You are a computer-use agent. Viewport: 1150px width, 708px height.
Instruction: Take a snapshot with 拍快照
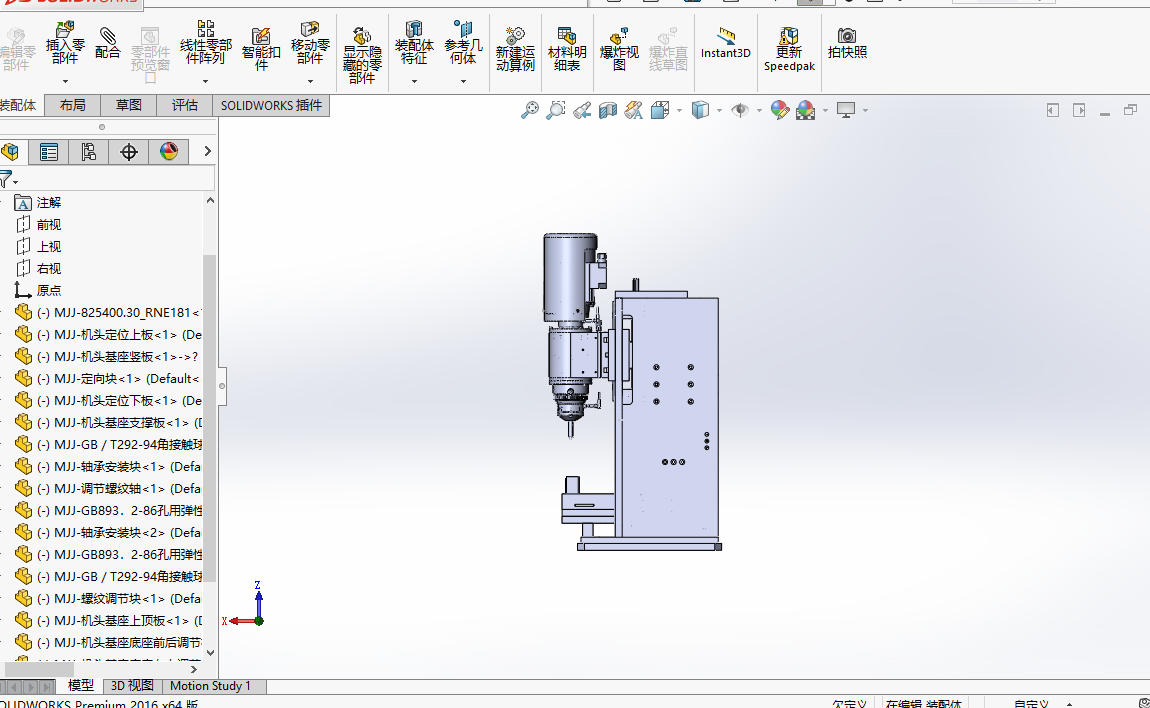(x=847, y=43)
